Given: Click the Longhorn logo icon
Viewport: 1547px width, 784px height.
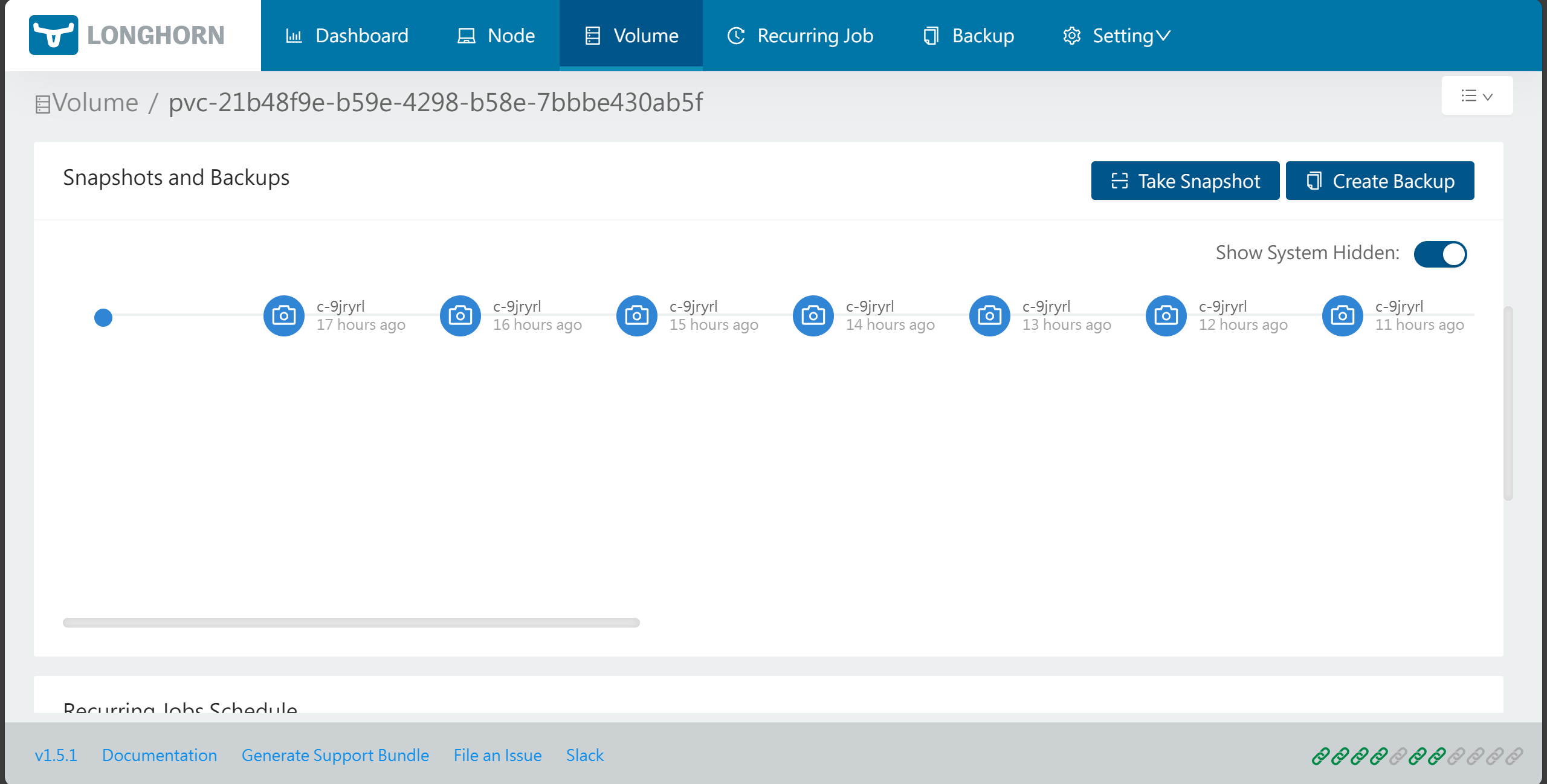Looking at the screenshot, I should 53,35.
